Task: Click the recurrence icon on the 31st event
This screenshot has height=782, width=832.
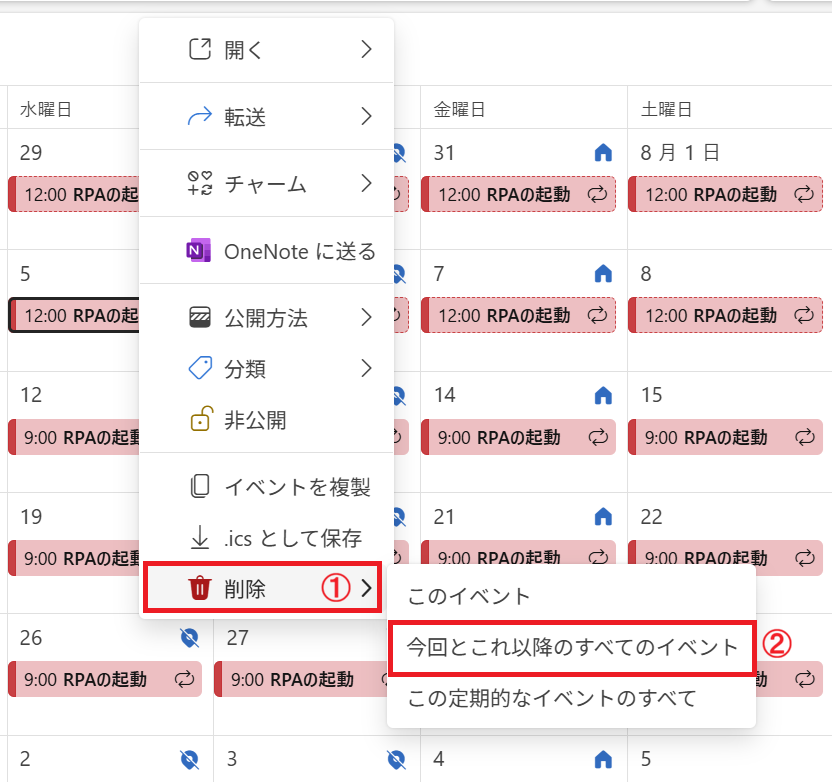Action: [597, 195]
